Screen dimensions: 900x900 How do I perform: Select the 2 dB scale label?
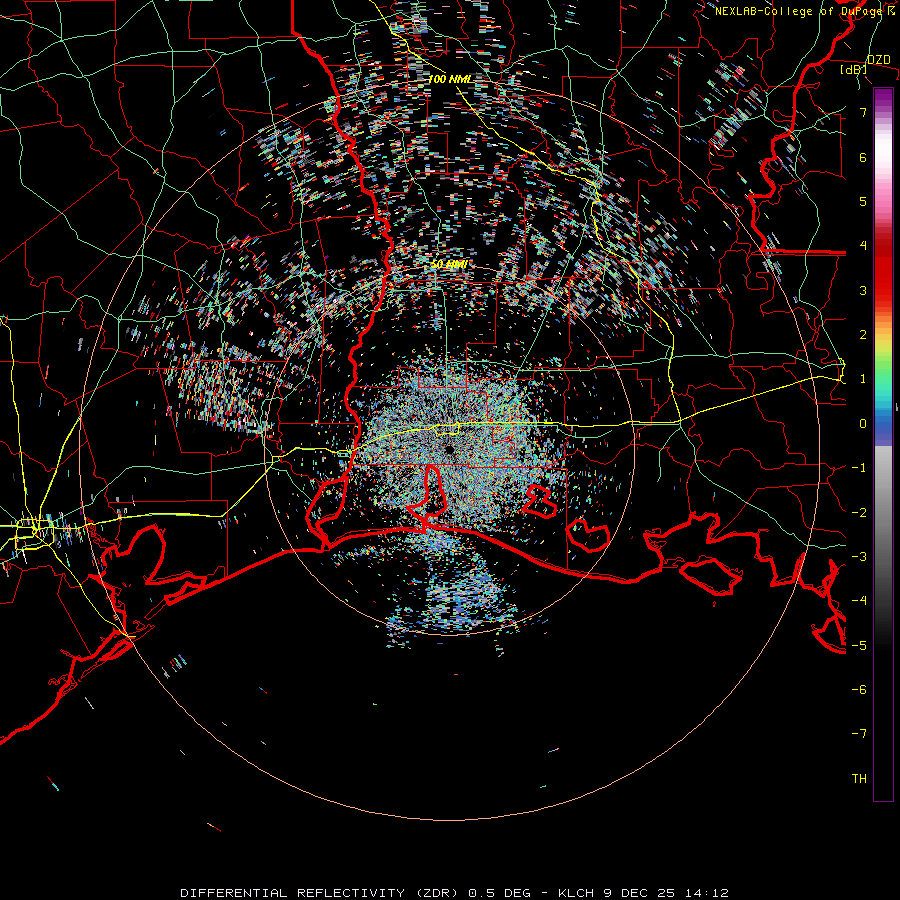[863, 335]
